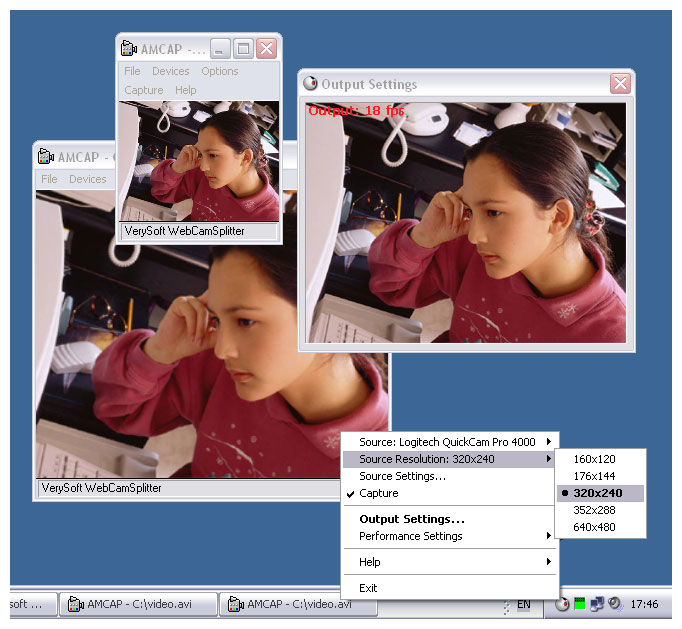
Task: Click the 17:46 taskbar clock
Action: tap(644, 604)
